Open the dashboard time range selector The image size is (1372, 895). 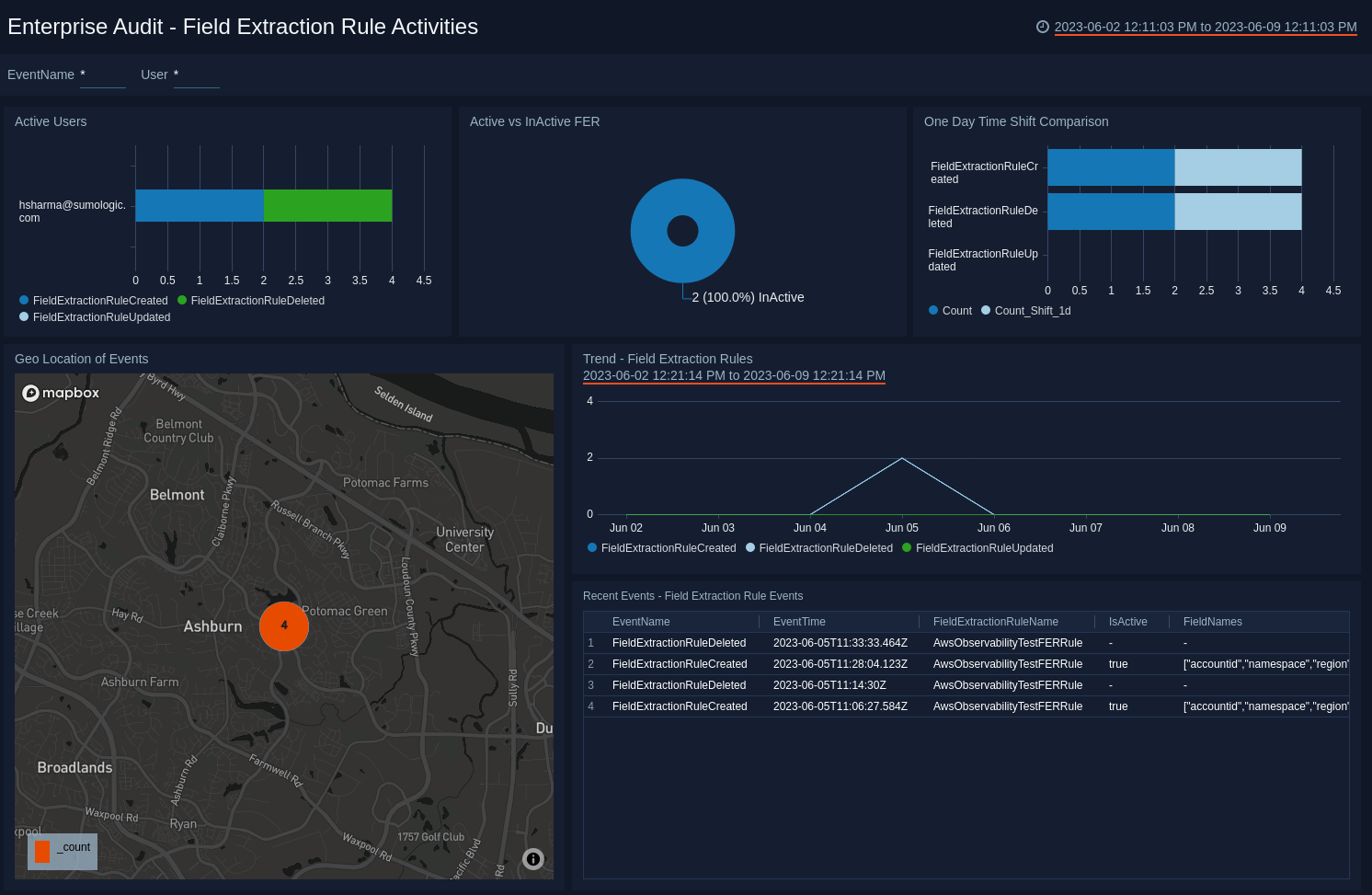coord(1205,27)
